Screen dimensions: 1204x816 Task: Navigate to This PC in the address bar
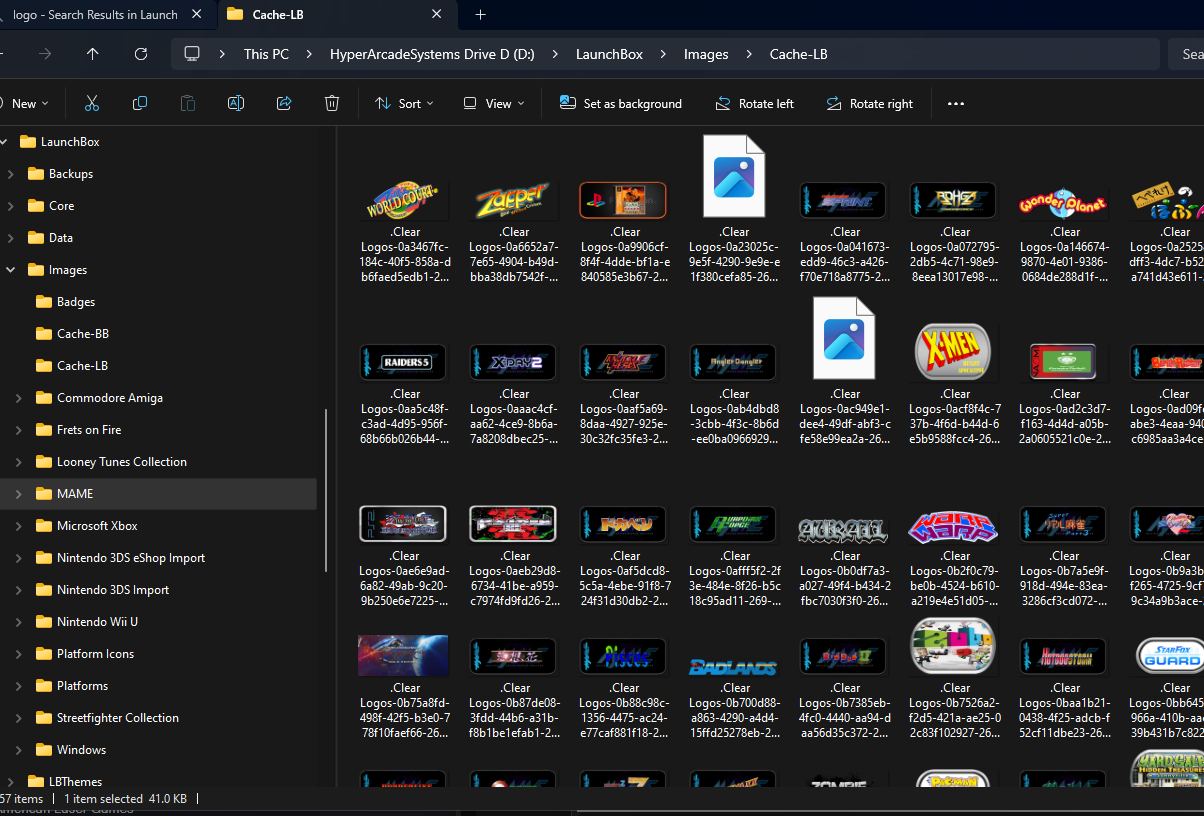[x=266, y=54]
